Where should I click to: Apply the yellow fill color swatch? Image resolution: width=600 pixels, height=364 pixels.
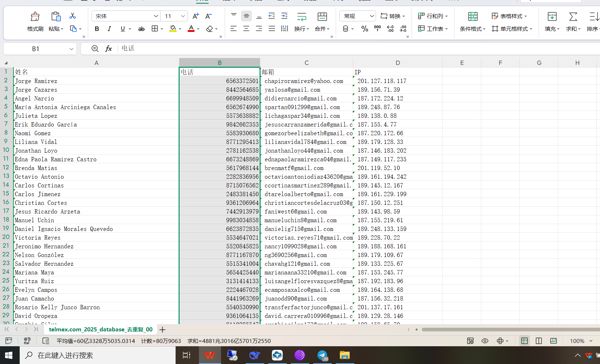click(x=173, y=29)
